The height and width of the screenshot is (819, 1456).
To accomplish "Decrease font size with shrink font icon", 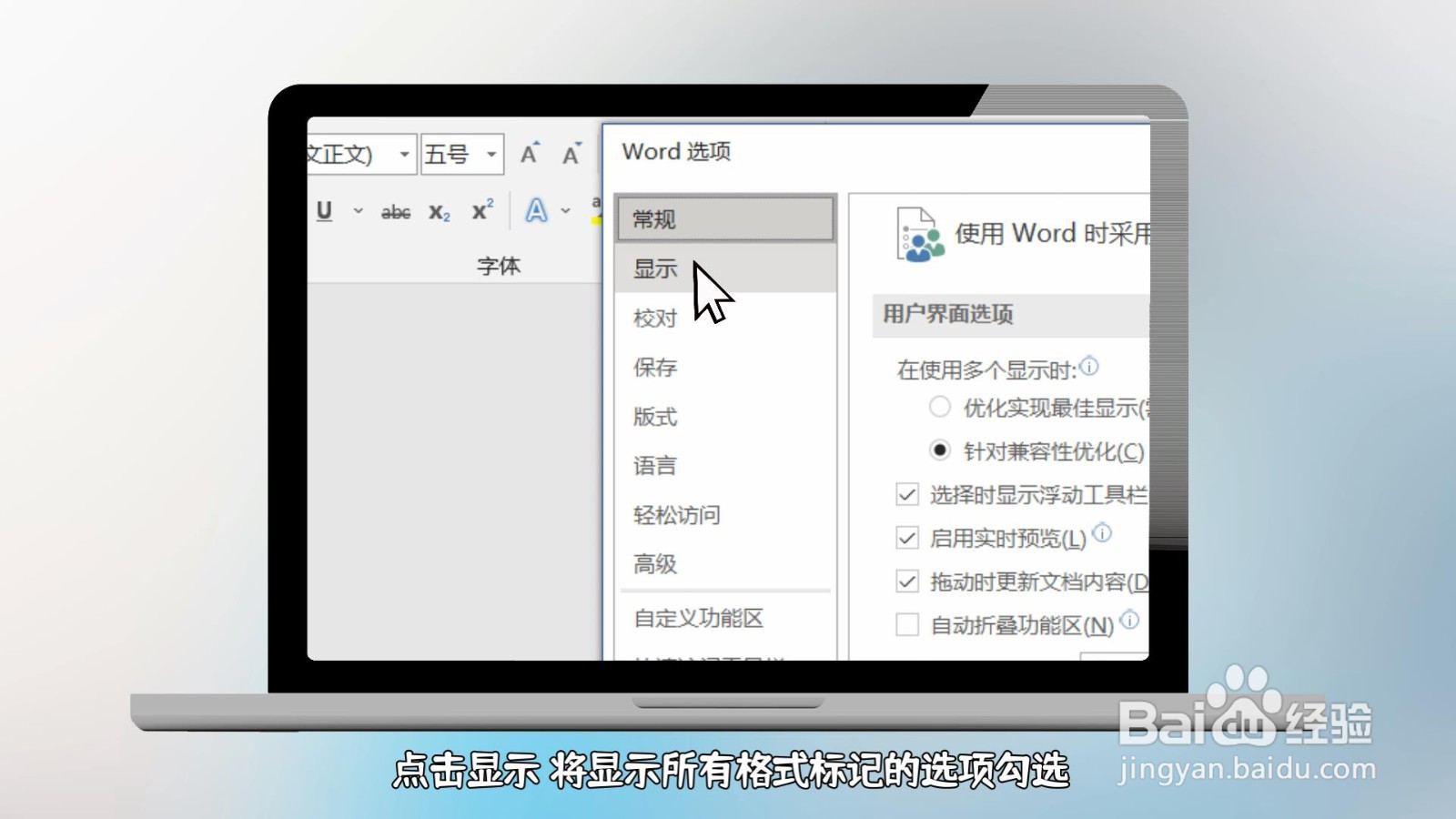I will [x=571, y=154].
